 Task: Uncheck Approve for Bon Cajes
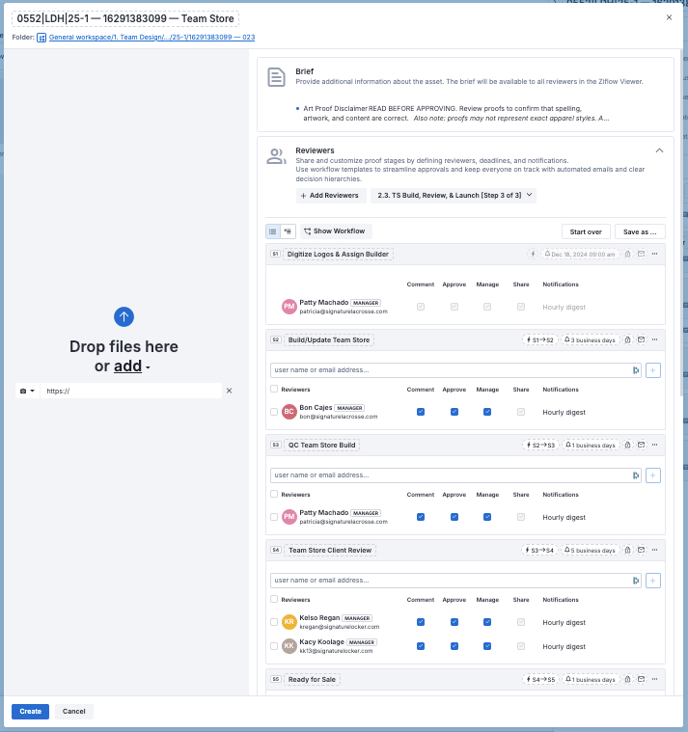(454, 412)
